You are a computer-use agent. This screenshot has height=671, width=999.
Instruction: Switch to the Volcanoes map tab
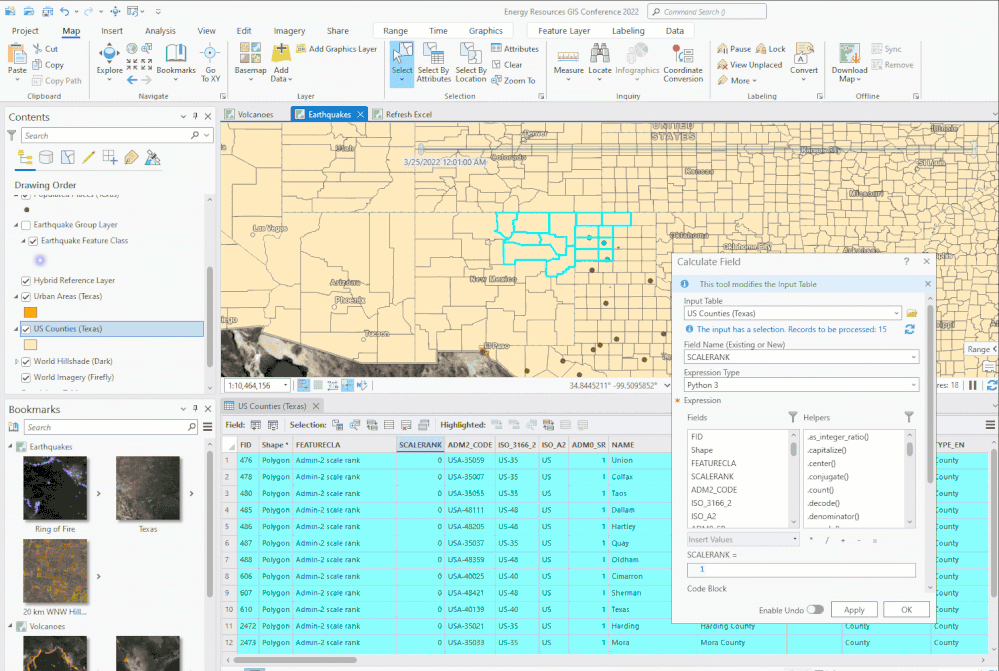point(254,114)
